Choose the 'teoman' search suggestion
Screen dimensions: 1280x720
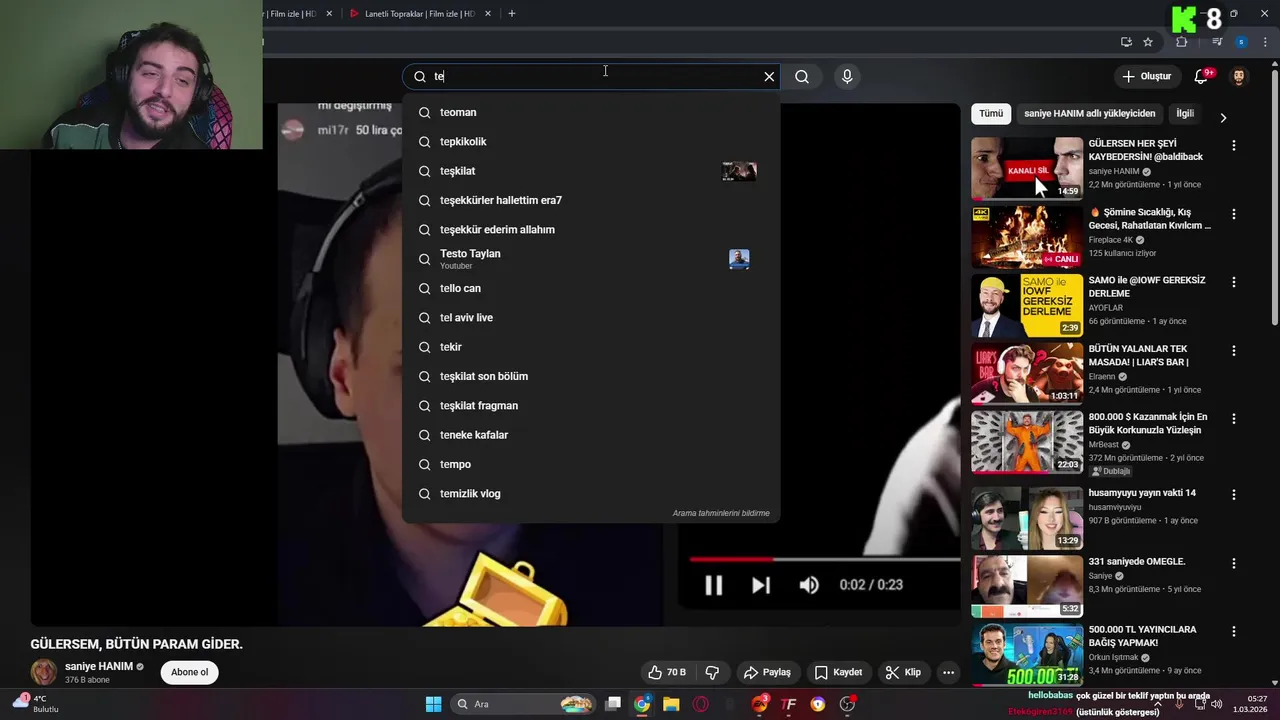[590, 112]
